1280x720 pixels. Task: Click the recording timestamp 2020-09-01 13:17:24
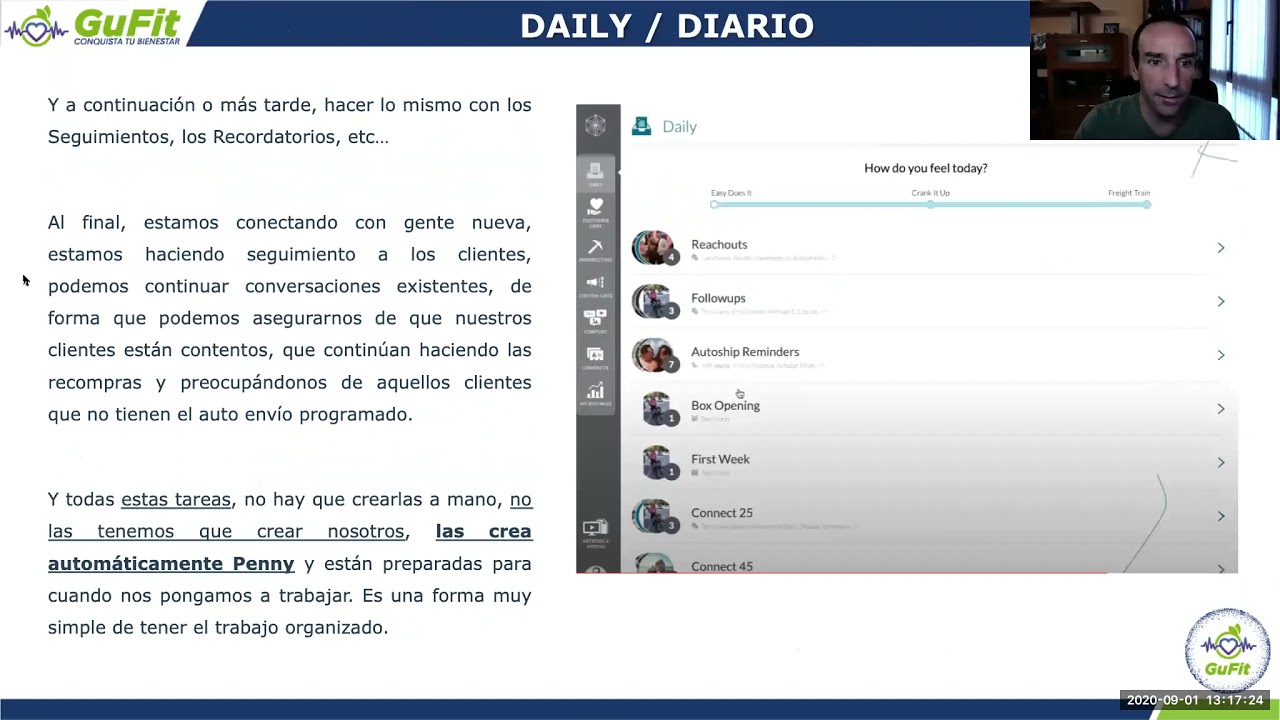pyautogui.click(x=1195, y=700)
